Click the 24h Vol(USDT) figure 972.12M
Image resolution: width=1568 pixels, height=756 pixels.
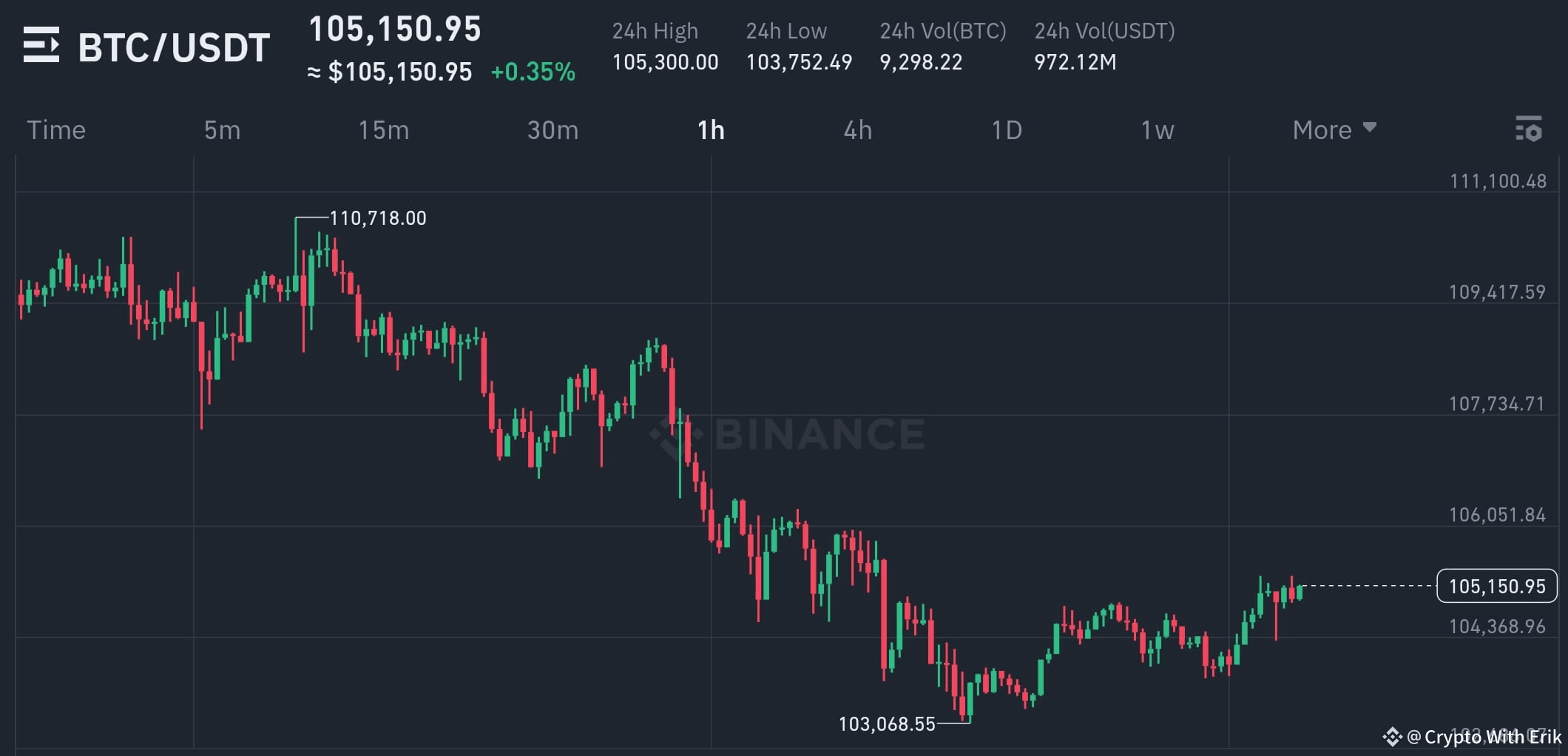1076,62
